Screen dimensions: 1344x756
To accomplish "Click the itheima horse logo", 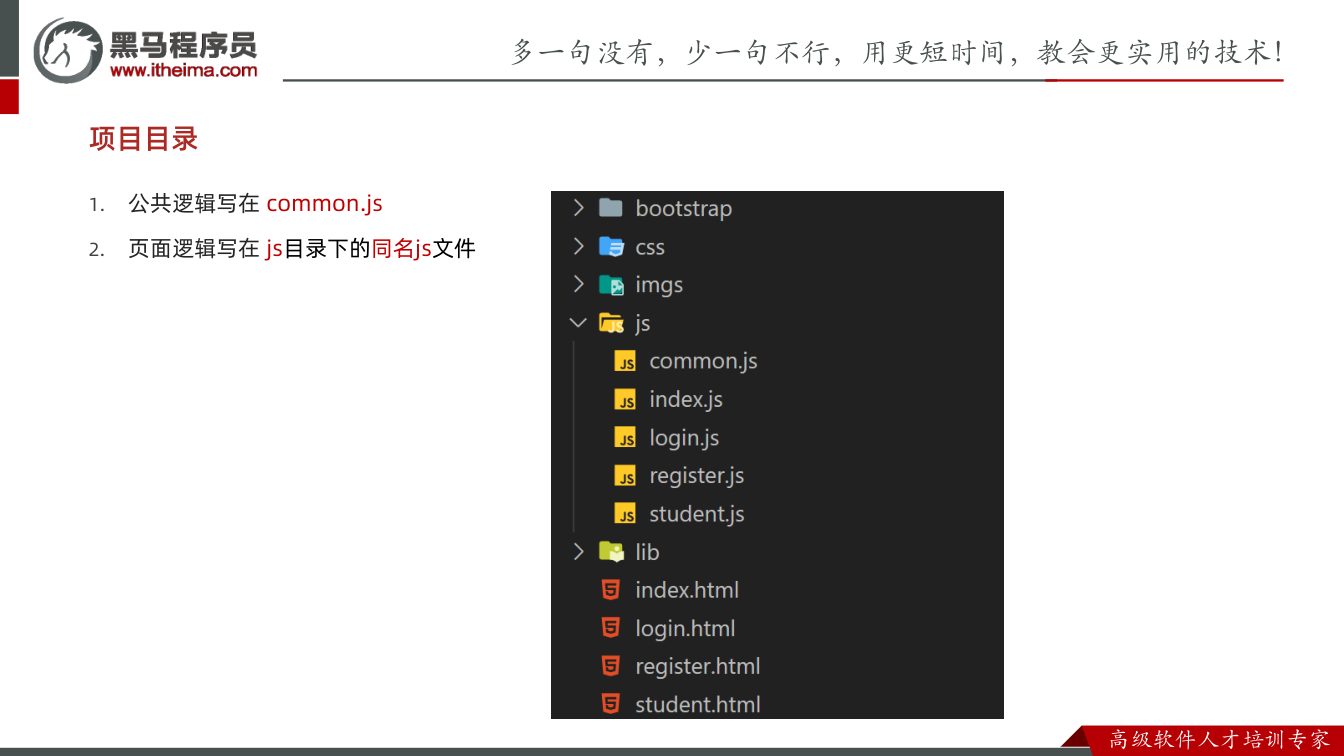I will [67, 50].
